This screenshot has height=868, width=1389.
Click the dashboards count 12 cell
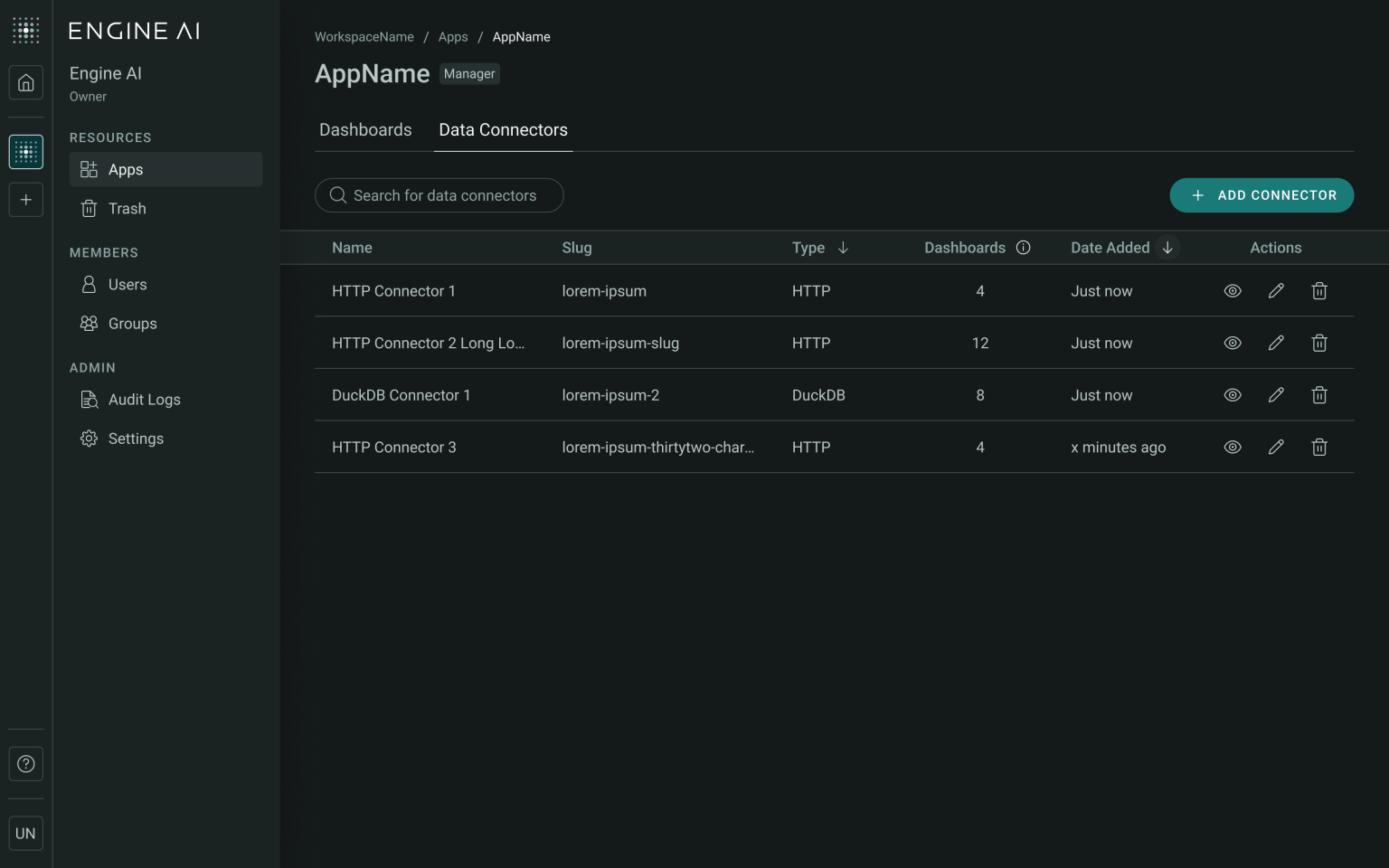[980, 344]
